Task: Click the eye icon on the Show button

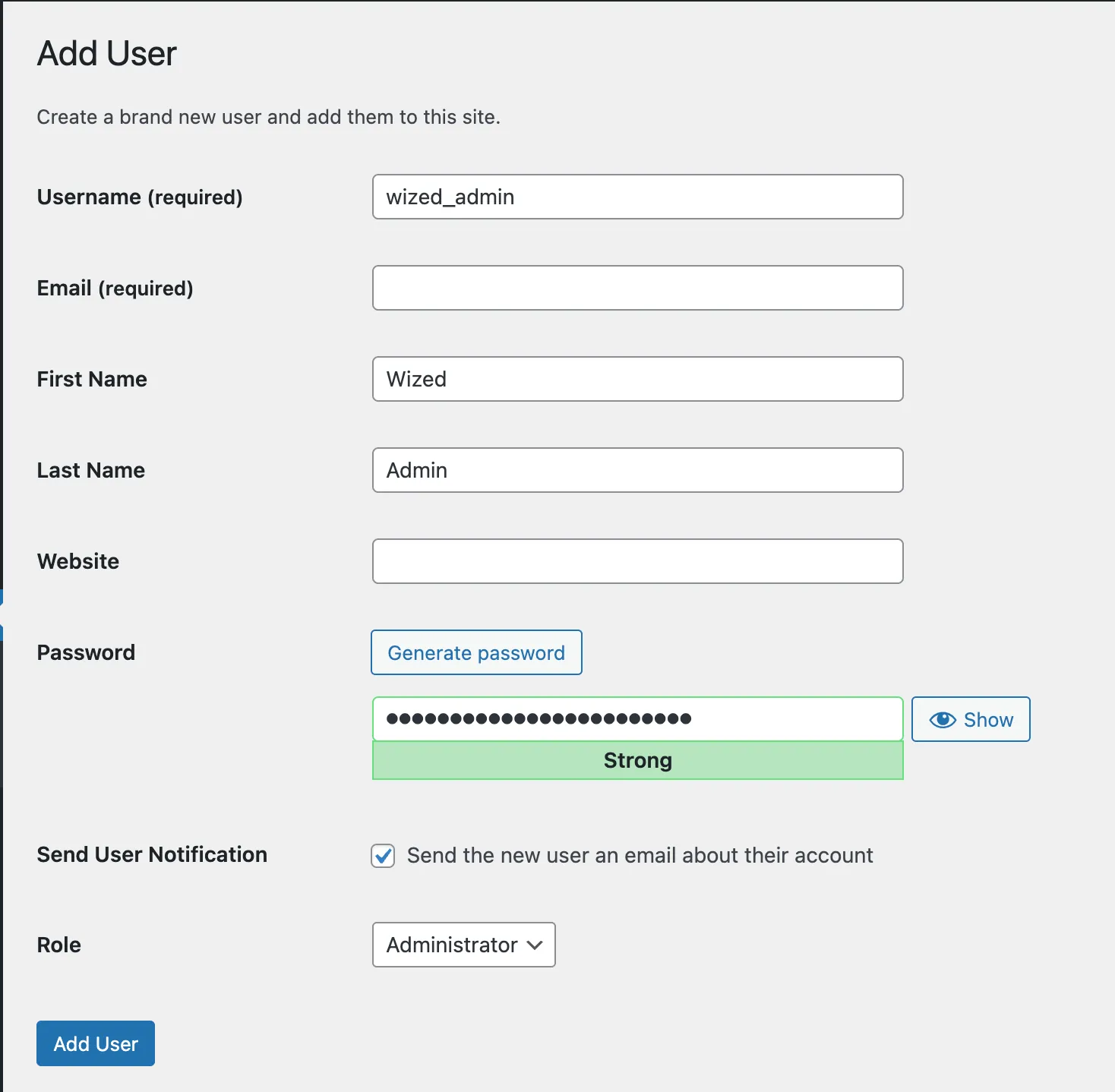Action: (x=942, y=719)
